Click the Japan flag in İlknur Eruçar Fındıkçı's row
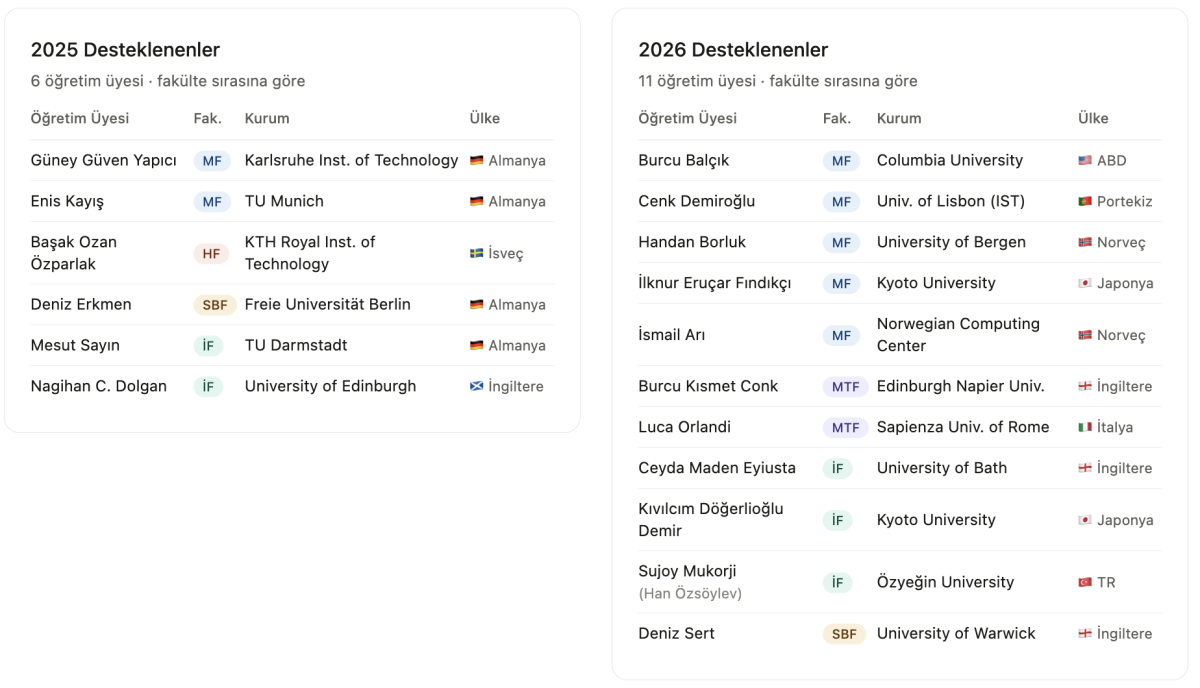Screen dimensions: 1200x688 point(1085,284)
